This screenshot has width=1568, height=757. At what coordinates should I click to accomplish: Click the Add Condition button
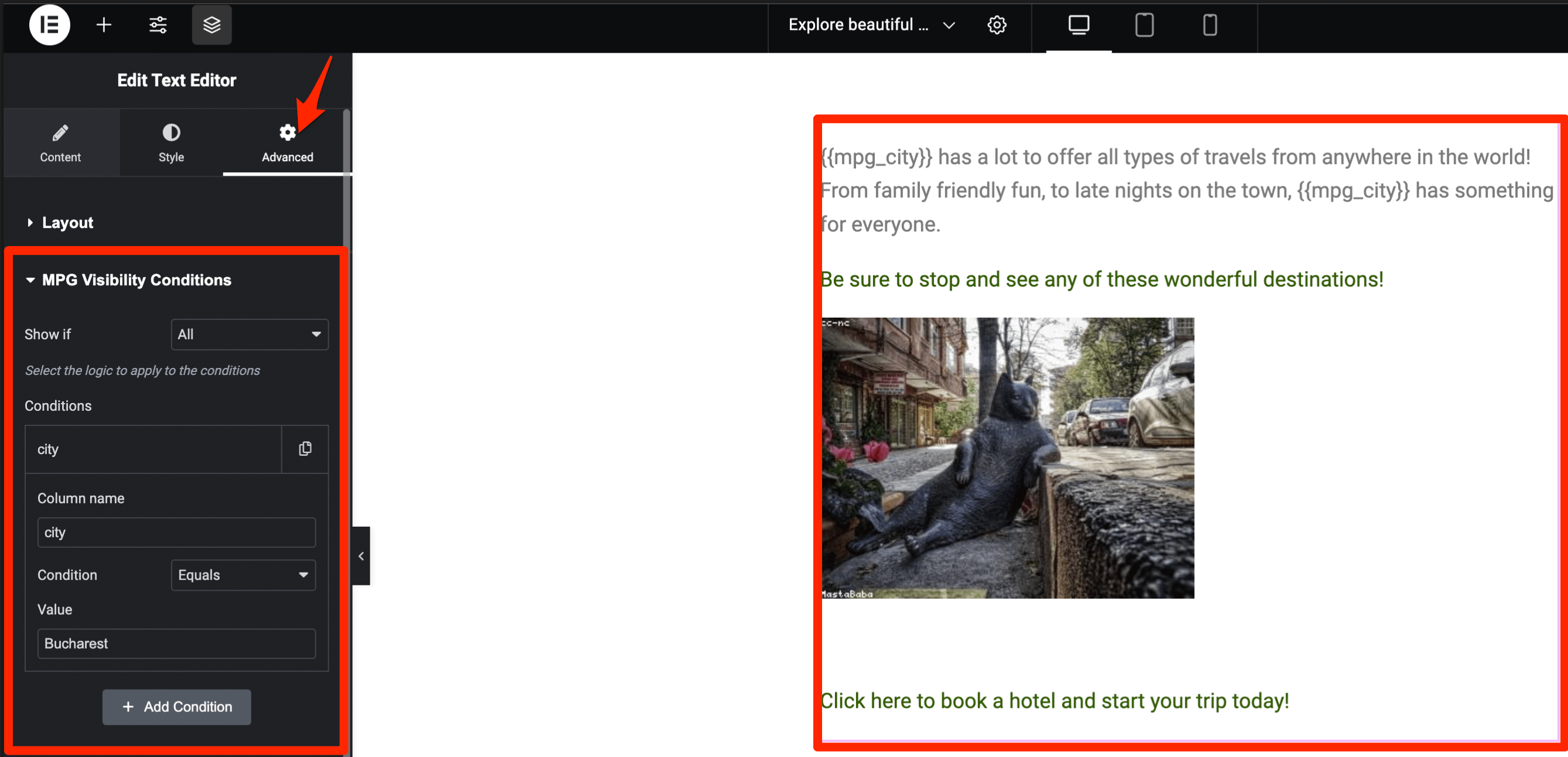tap(176, 707)
